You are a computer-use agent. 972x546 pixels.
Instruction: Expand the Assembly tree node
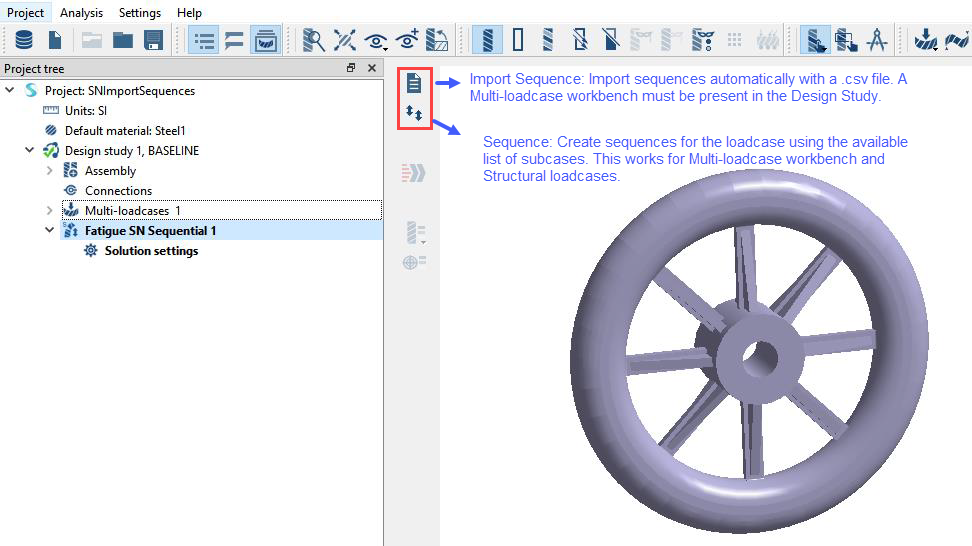(x=50, y=171)
